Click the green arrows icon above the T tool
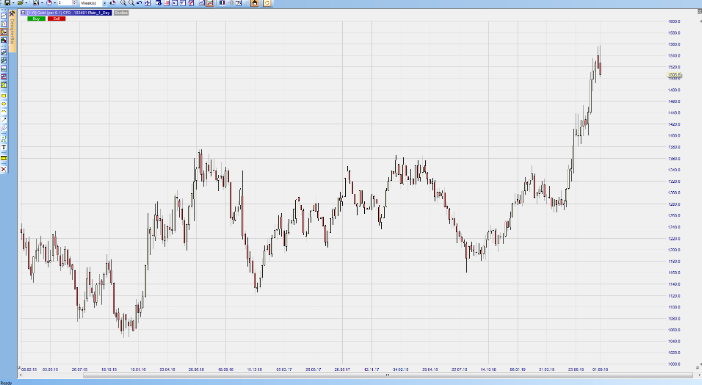The width and height of the screenshot is (702, 385). [4, 139]
